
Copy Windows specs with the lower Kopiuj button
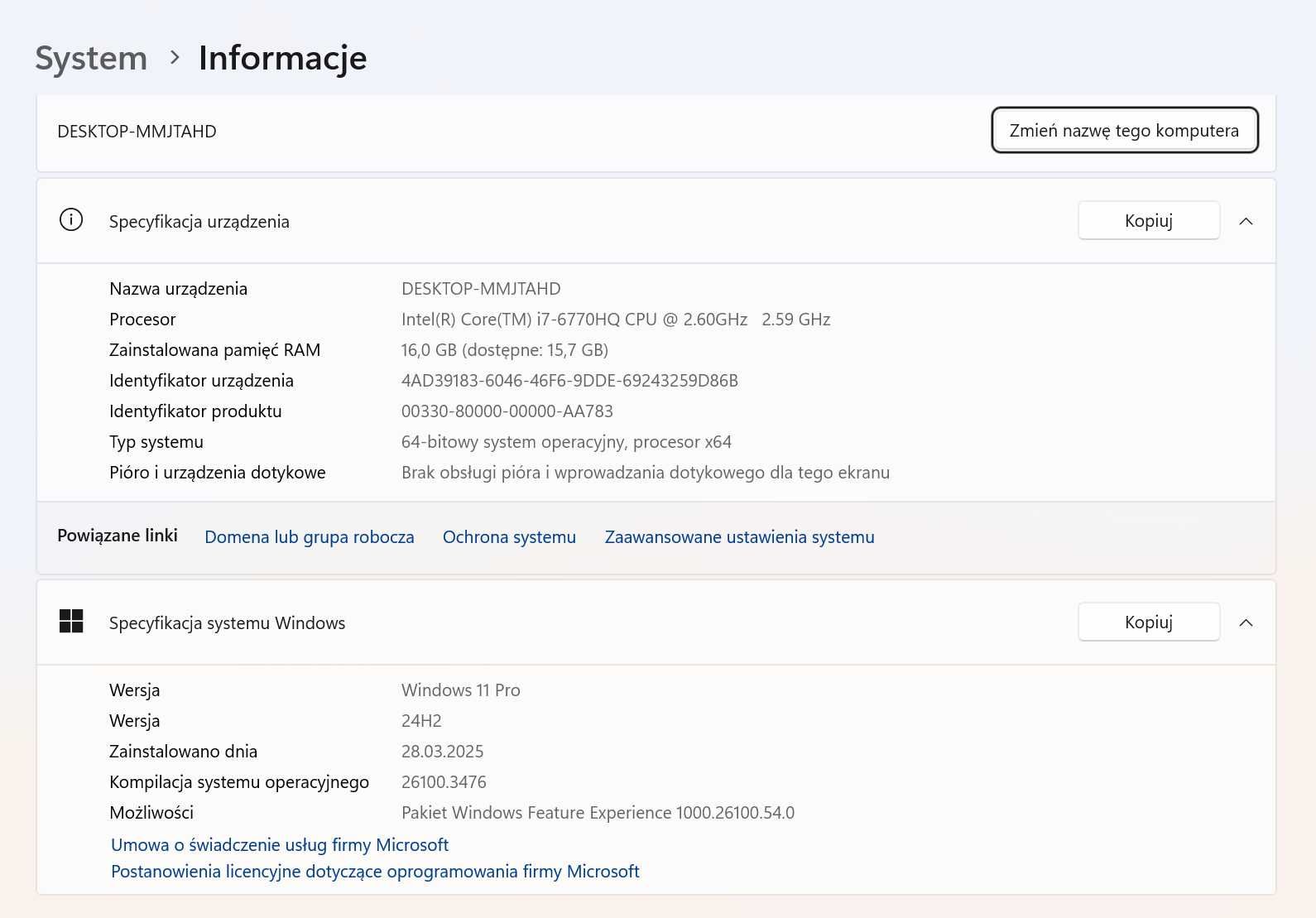[x=1149, y=622]
